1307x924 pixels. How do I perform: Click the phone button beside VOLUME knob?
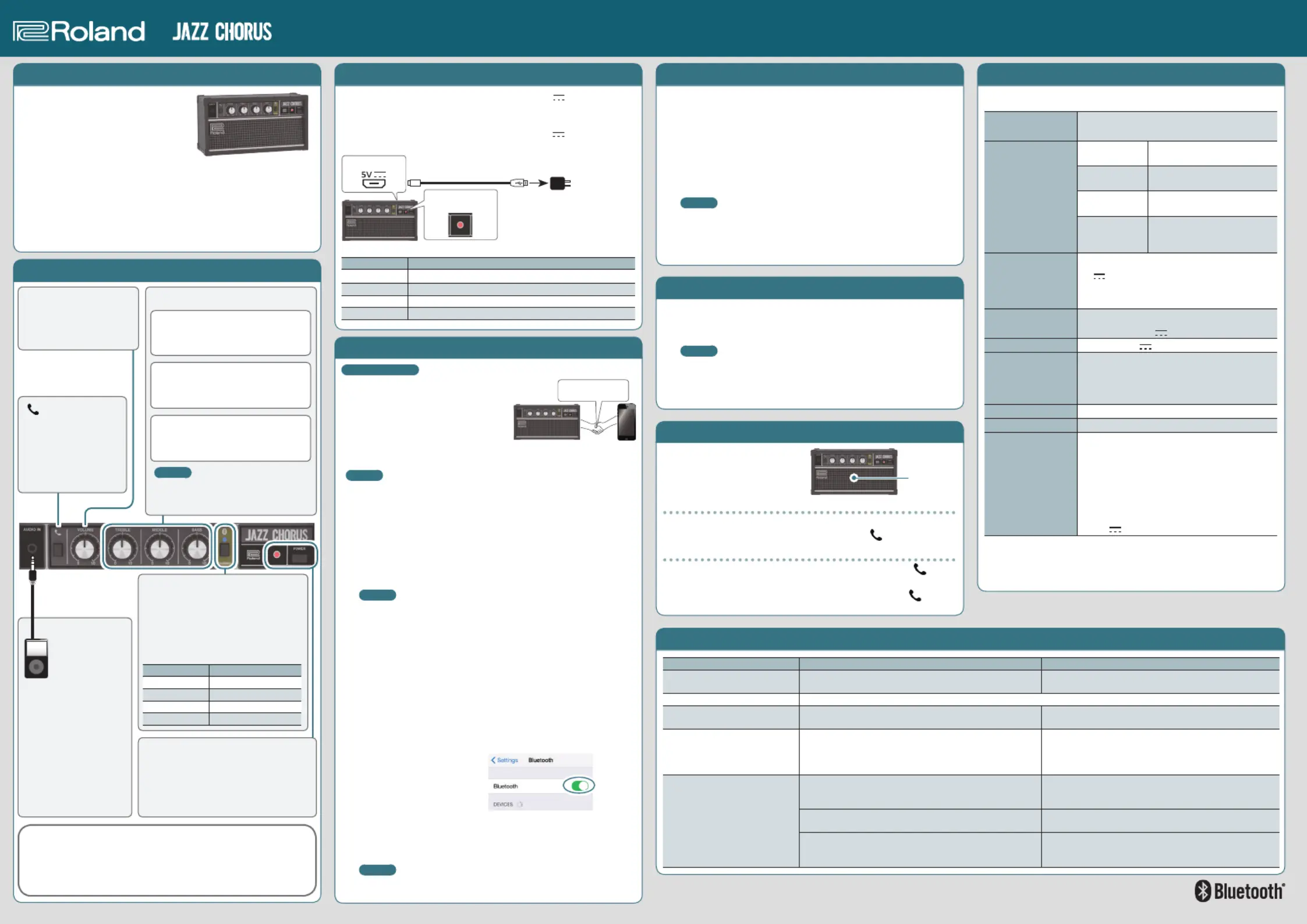pyautogui.click(x=58, y=549)
